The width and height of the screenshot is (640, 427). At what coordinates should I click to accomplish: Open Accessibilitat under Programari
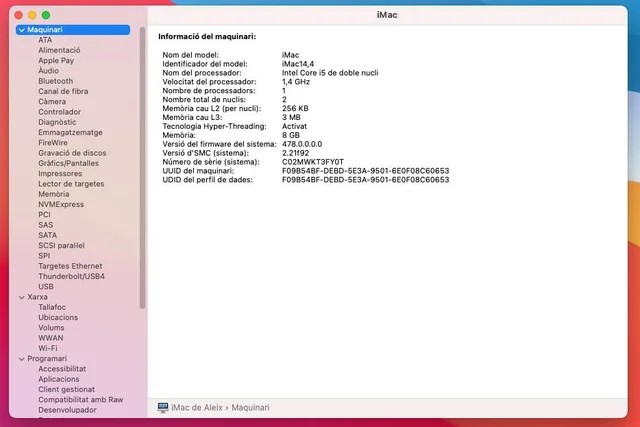pyautogui.click(x=62, y=369)
